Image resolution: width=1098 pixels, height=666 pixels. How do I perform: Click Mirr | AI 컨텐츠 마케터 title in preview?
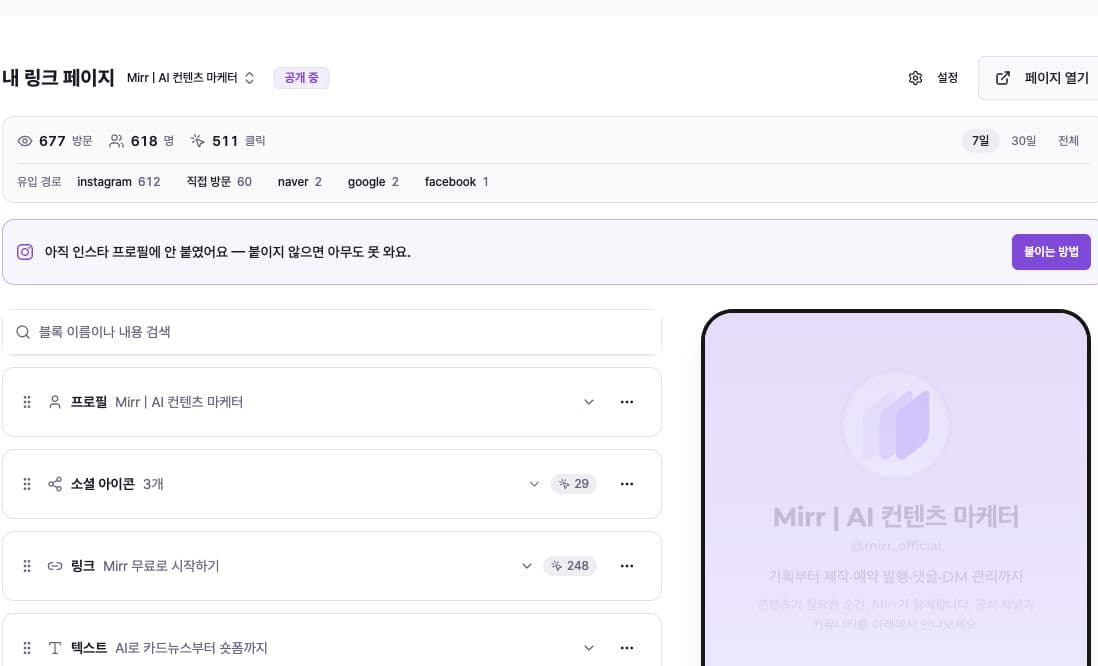(896, 517)
